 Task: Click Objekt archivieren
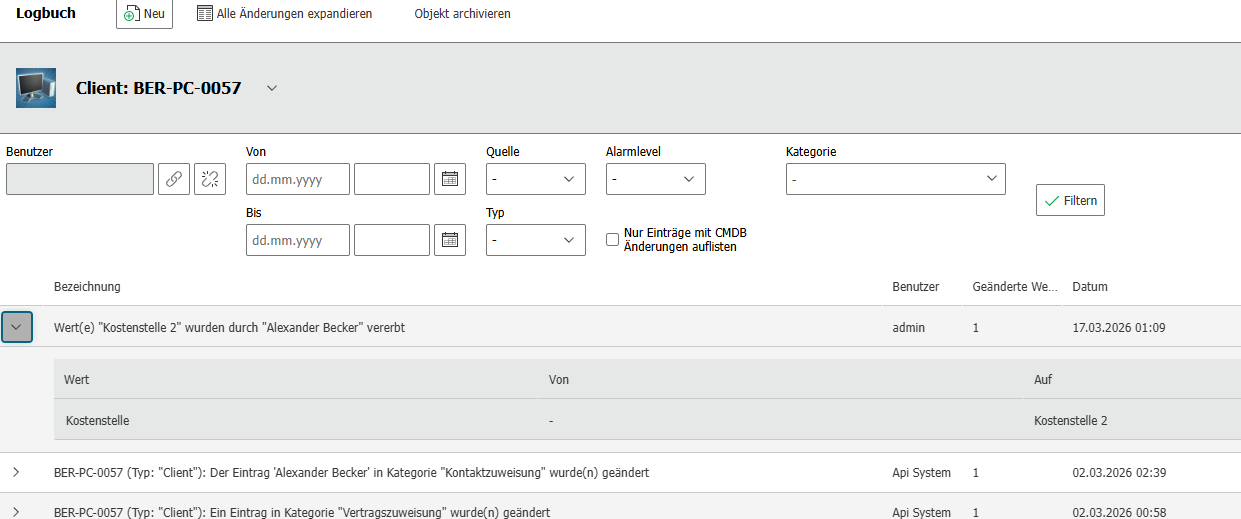tap(462, 14)
